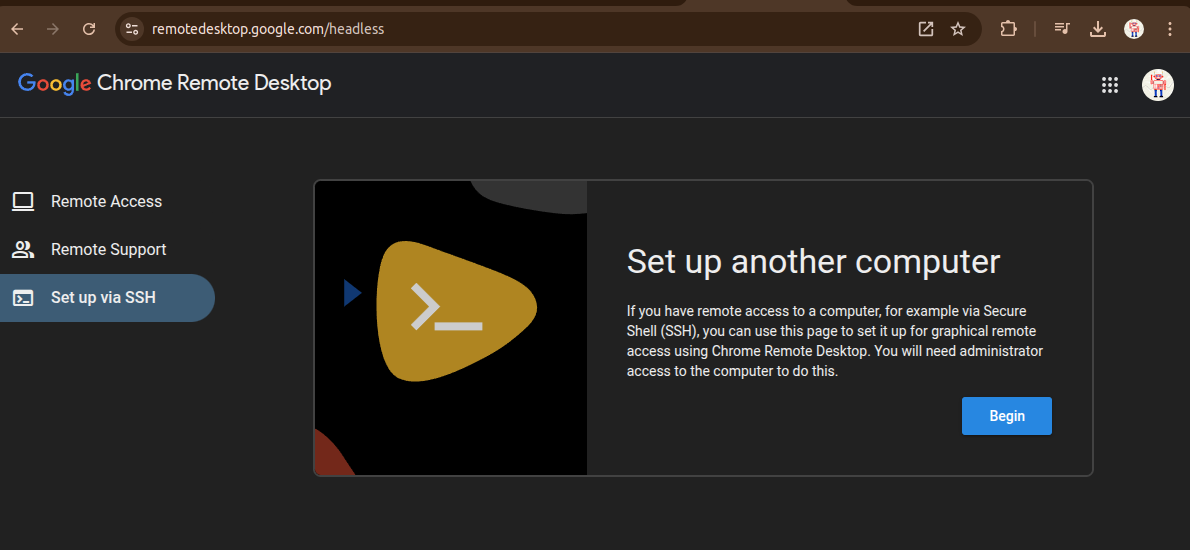Go back with the browser back arrow
Viewport: 1190px width, 550px height.
point(17,30)
